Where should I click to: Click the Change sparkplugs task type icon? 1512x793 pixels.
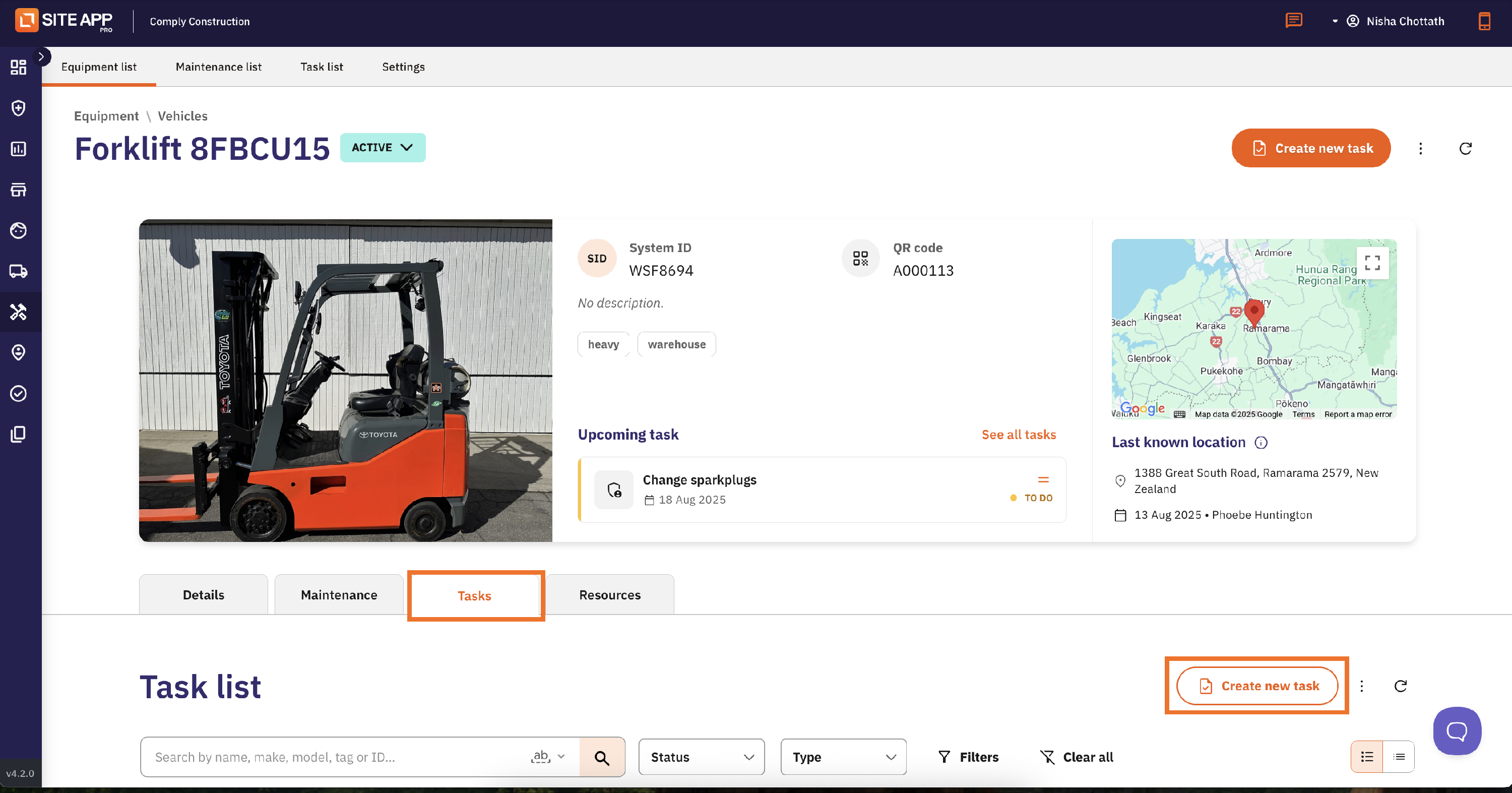coord(614,490)
